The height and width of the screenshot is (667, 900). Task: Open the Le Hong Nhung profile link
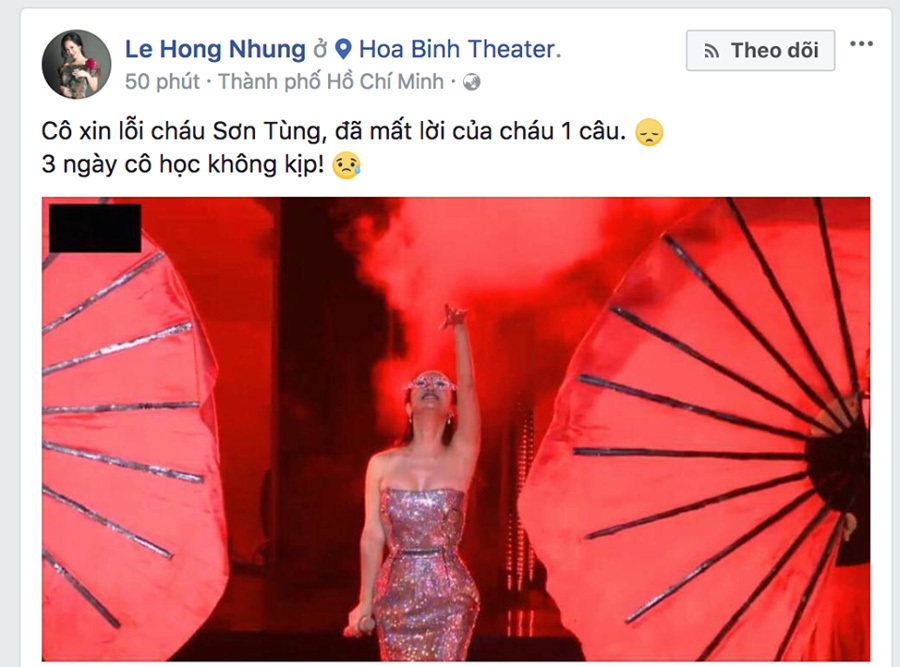click(x=215, y=49)
